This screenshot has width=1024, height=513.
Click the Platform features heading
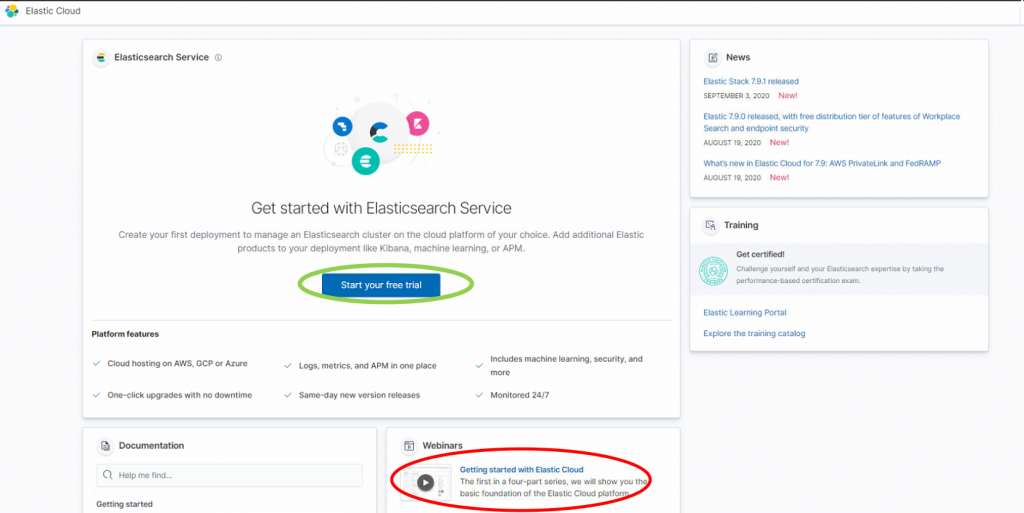(125, 334)
